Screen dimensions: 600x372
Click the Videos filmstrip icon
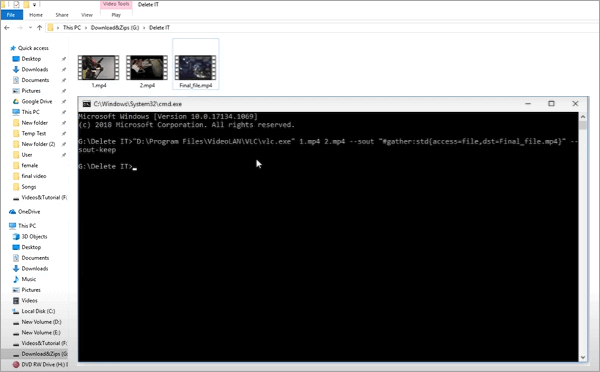pyautogui.click(x=16, y=301)
